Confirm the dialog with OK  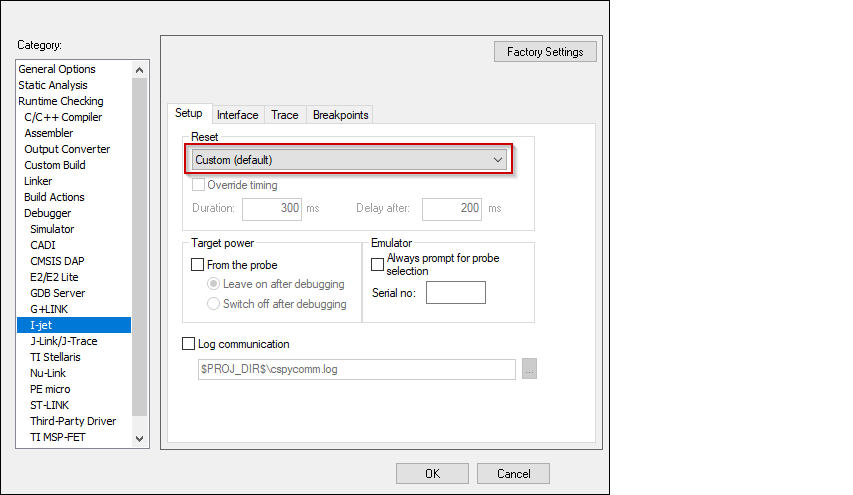432,474
